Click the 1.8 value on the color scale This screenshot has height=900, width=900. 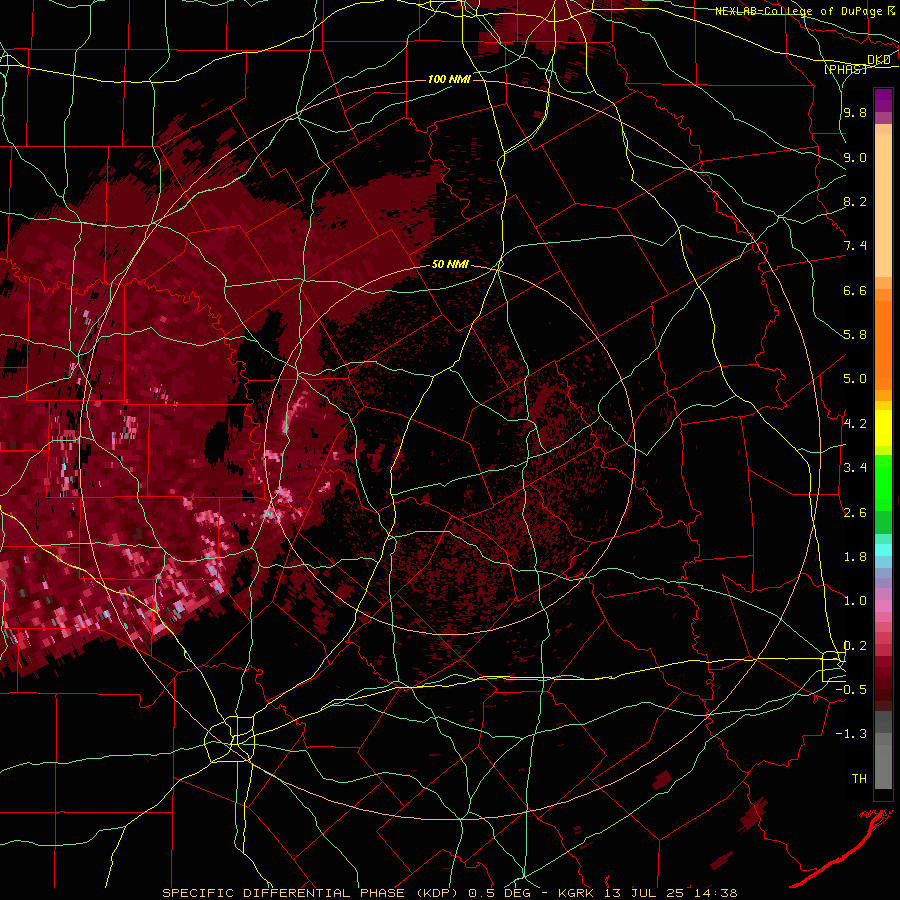tap(855, 557)
